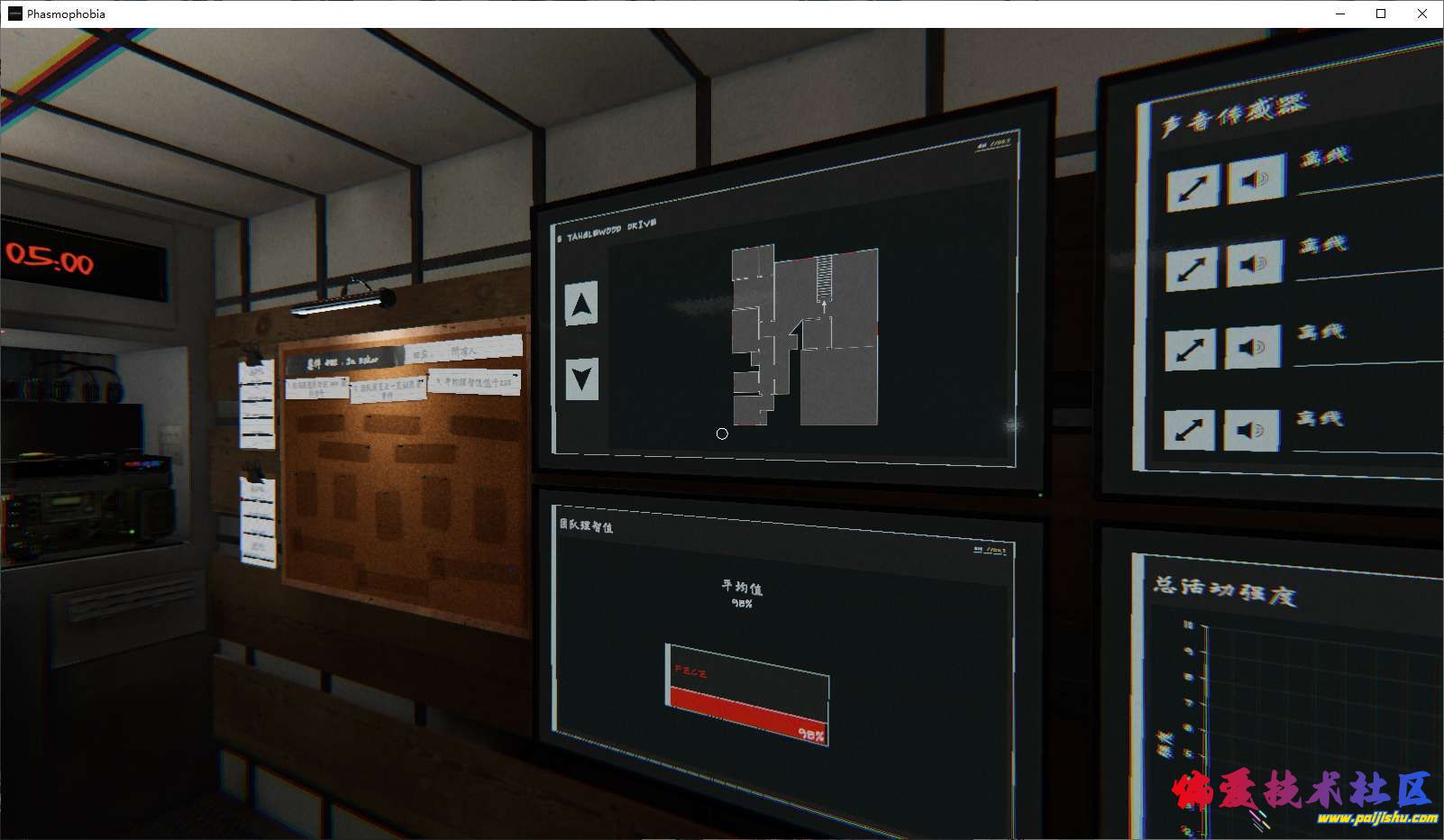
Task: Click the objective note about 平均理智值
Action: 475,382
